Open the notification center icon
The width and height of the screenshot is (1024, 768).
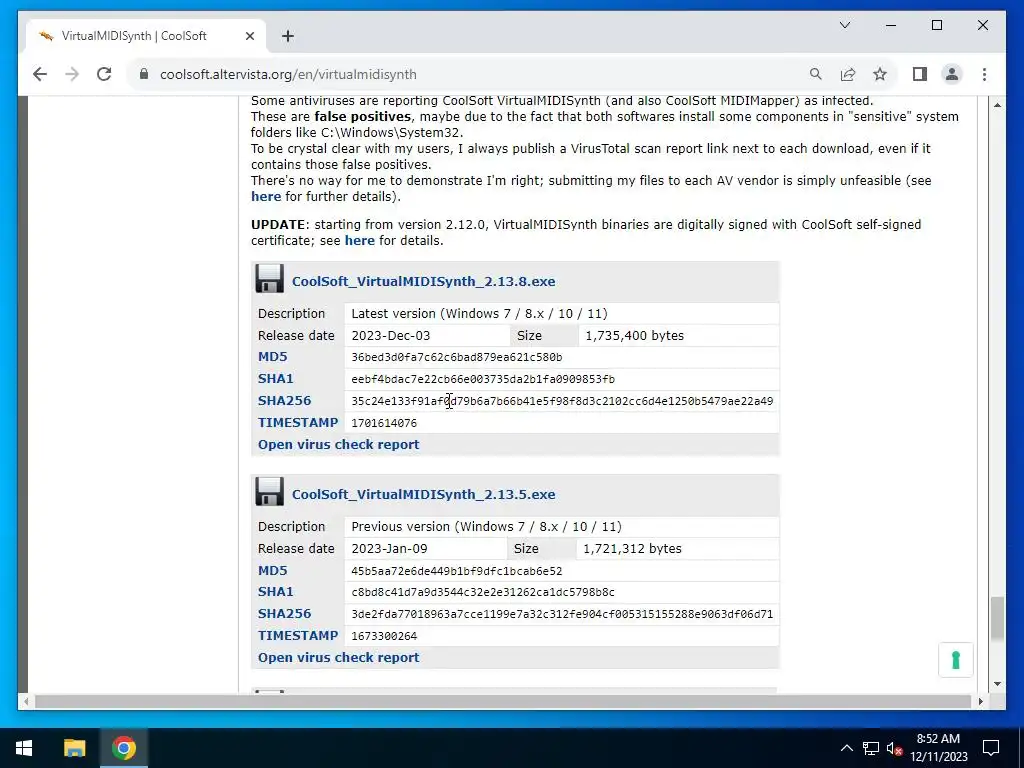[991, 748]
